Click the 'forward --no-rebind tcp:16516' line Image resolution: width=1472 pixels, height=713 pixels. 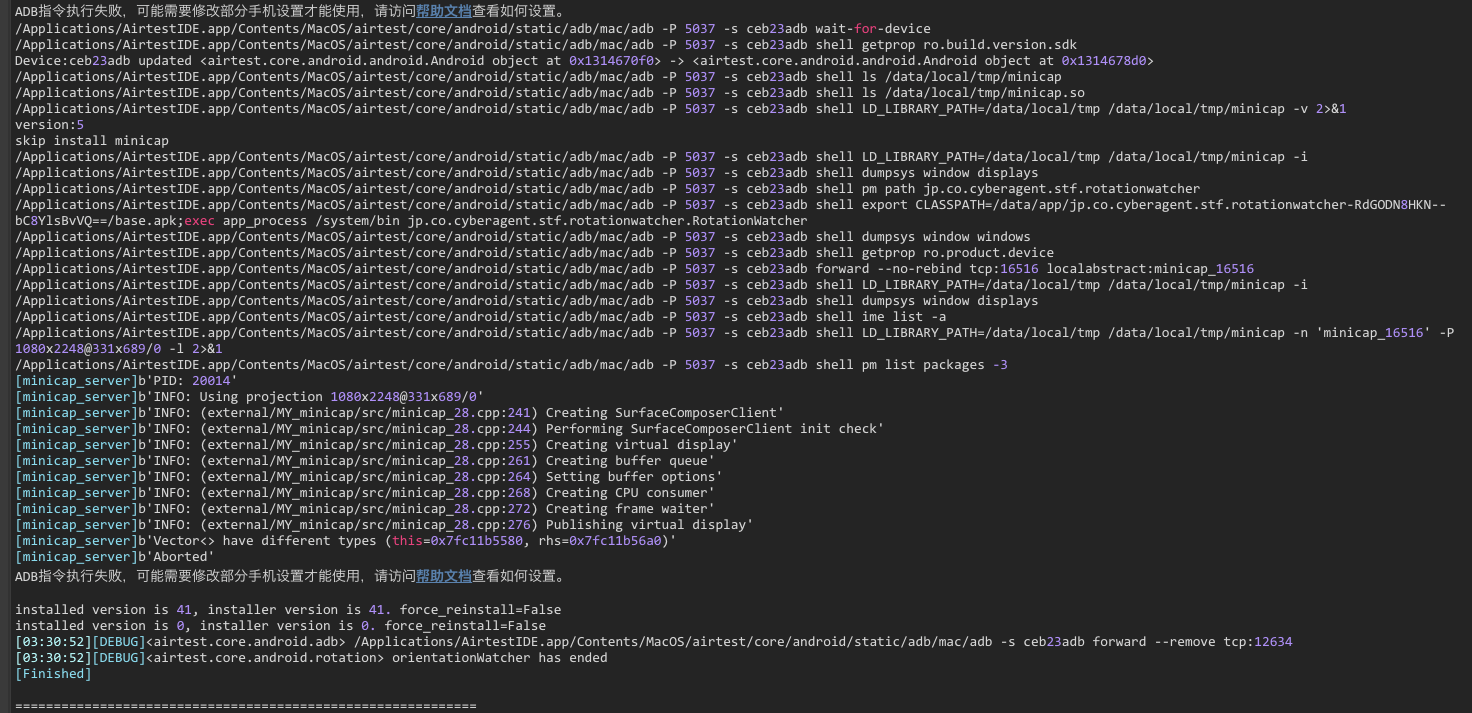tap(634, 269)
